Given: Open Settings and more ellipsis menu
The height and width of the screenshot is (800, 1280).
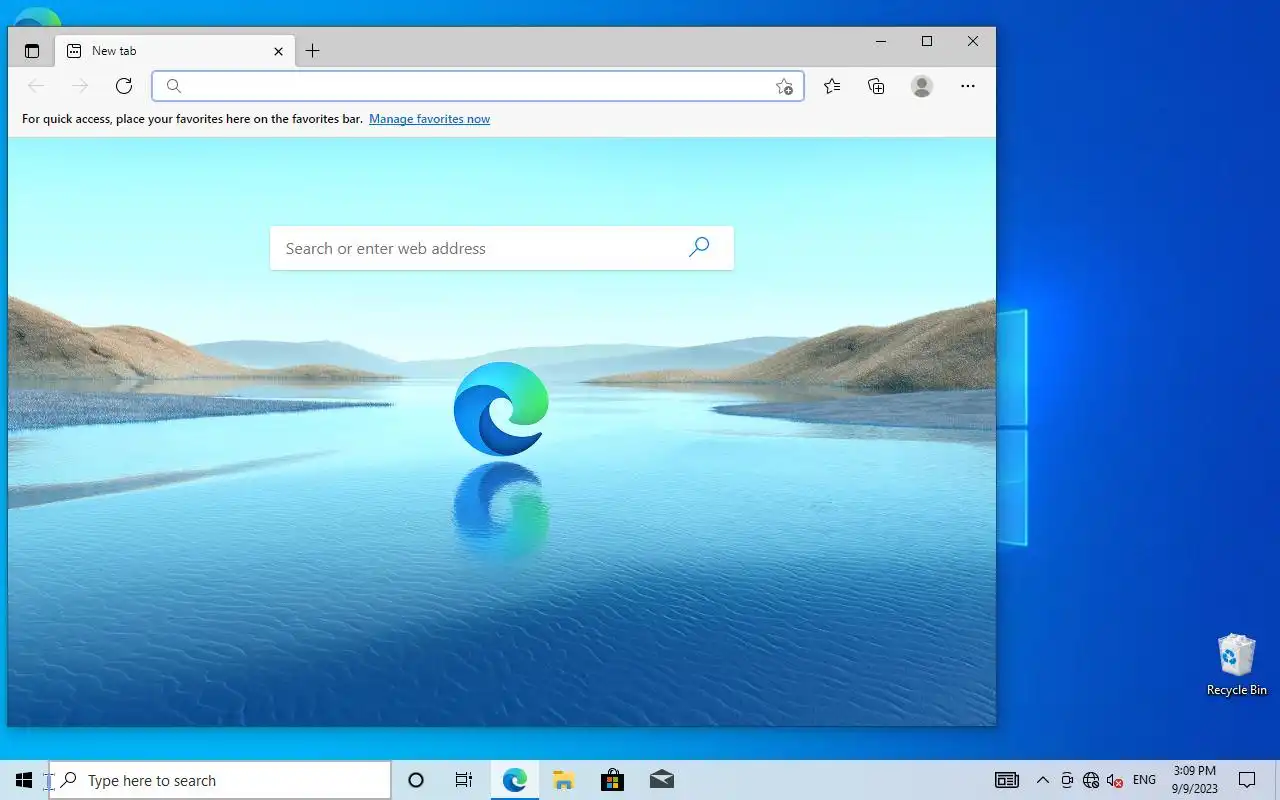Looking at the screenshot, I should [967, 86].
